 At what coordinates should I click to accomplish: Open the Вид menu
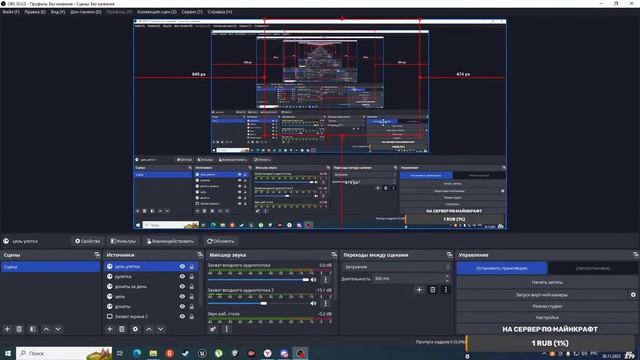tap(58, 12)
